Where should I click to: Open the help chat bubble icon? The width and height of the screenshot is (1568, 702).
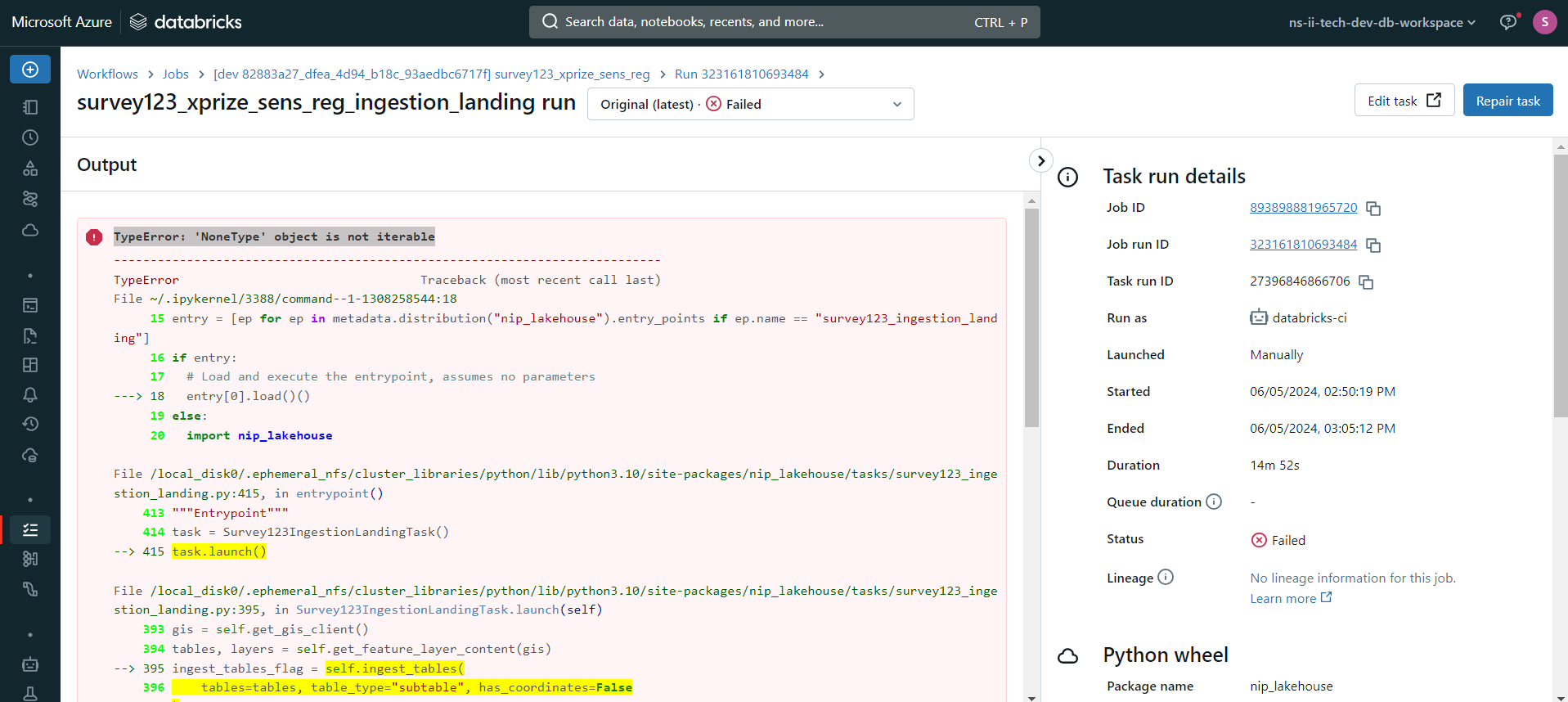tap(1508, 22)
